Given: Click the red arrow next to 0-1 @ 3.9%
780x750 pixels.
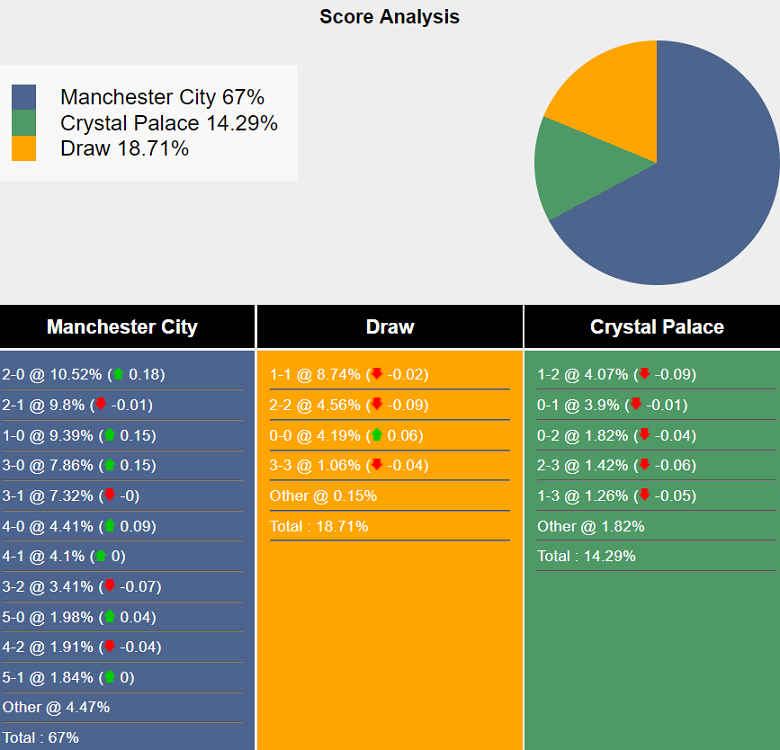Looking at the screenshot, I should pyautogui.click(x=635, y=405).
